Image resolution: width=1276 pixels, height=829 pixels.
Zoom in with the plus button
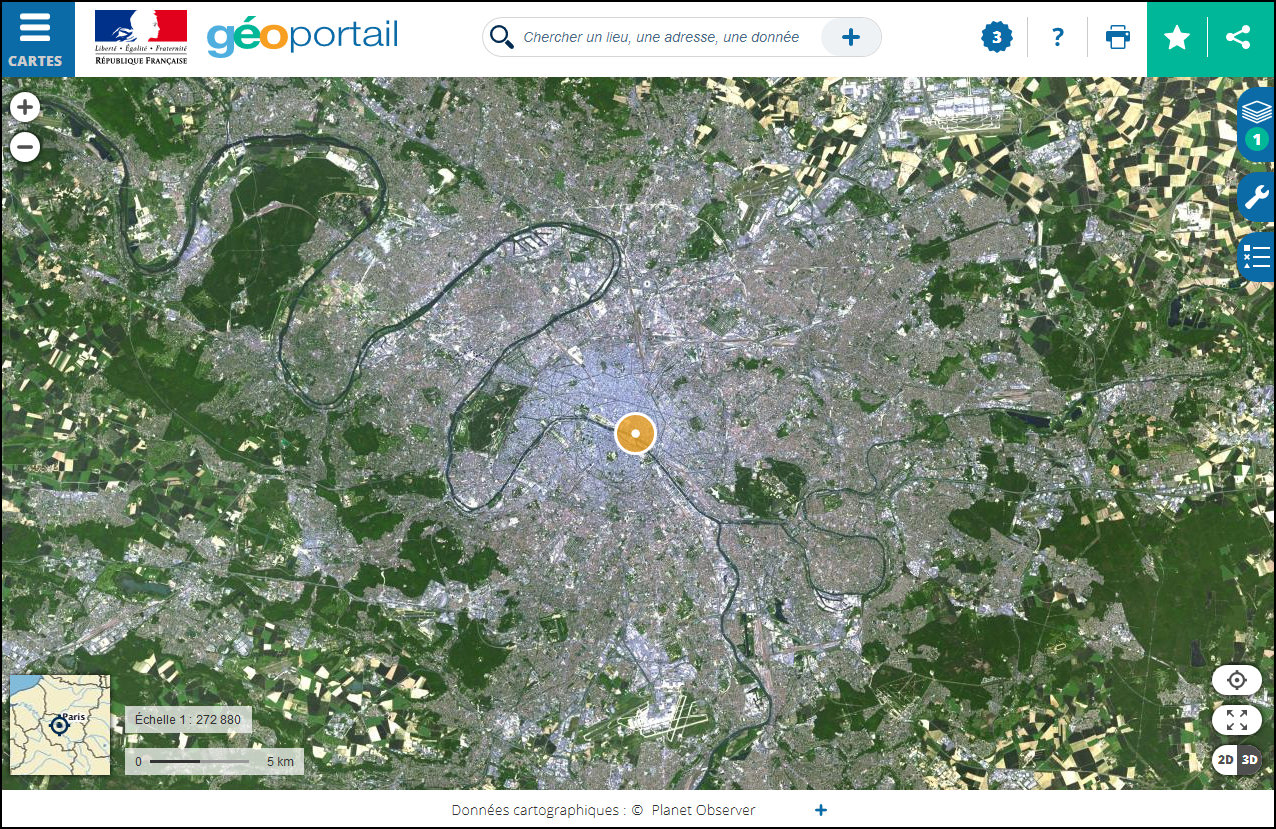[x=25, y=106]
